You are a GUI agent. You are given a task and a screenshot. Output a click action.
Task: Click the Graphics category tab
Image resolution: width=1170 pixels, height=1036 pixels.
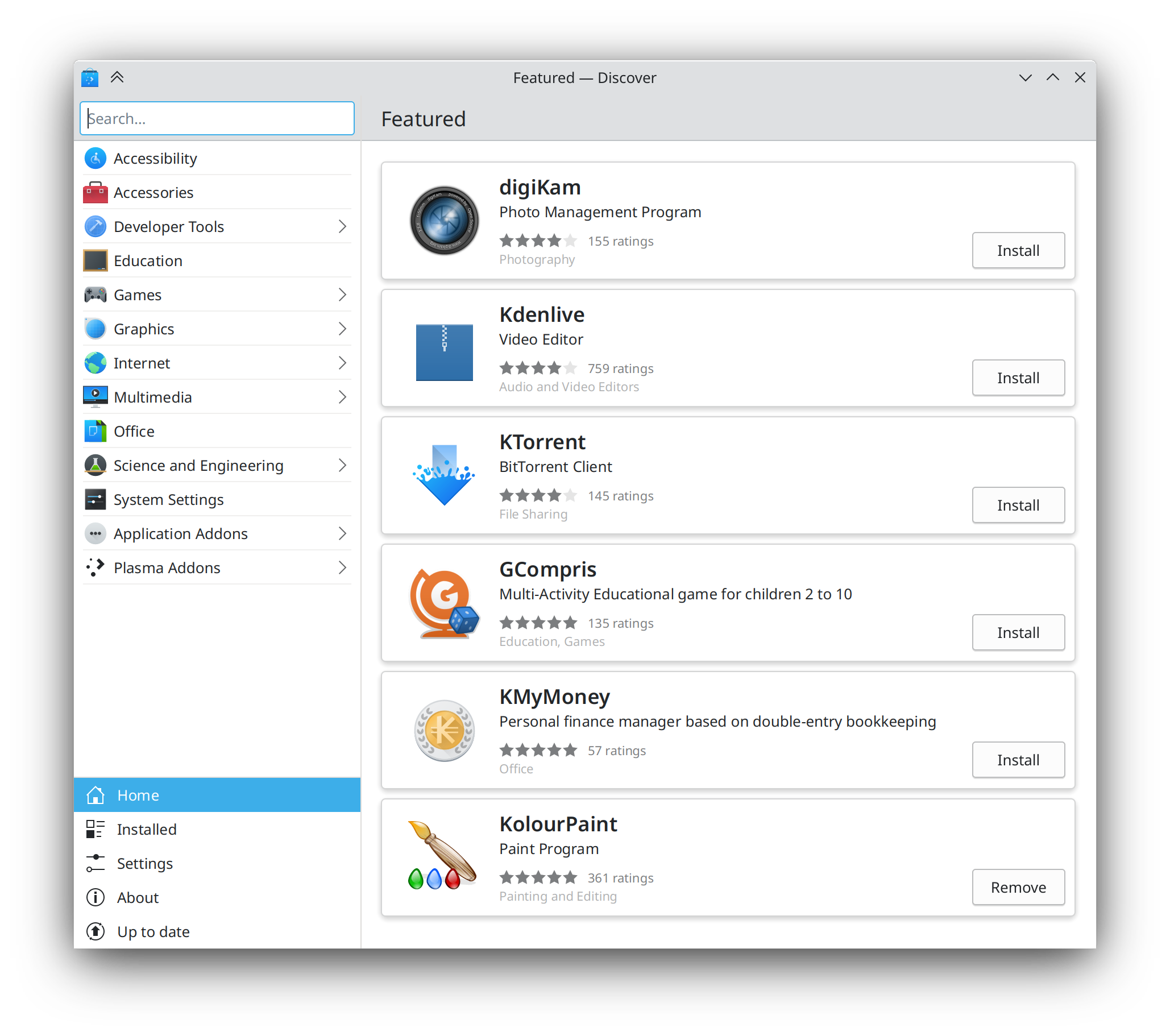tap(218, 328)
